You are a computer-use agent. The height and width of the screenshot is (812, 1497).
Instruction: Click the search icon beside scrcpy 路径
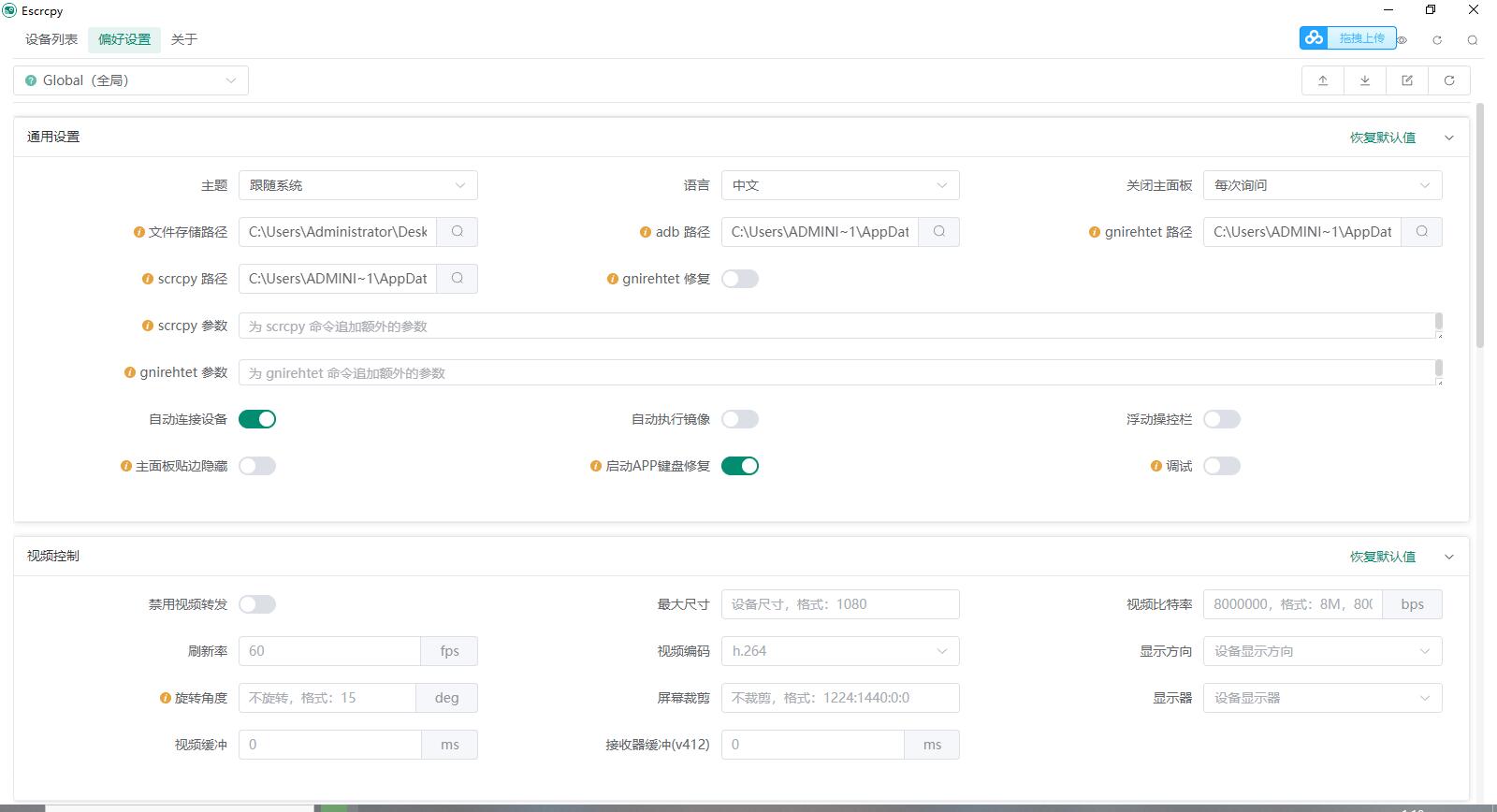click(x=457, y=279)
